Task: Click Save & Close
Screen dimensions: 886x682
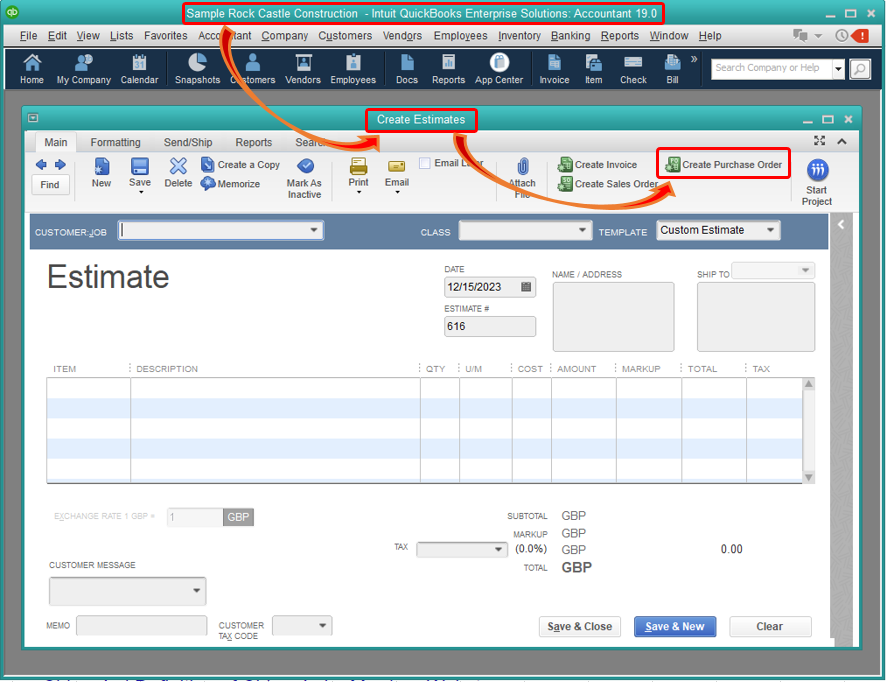Action: (x=580, y=627)
